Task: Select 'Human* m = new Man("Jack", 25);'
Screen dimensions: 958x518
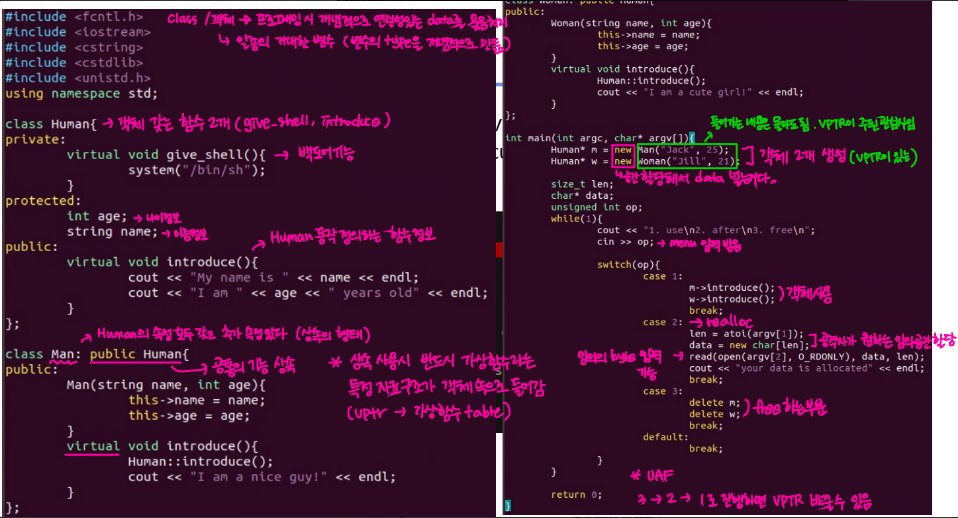Action: coord(640,150)
